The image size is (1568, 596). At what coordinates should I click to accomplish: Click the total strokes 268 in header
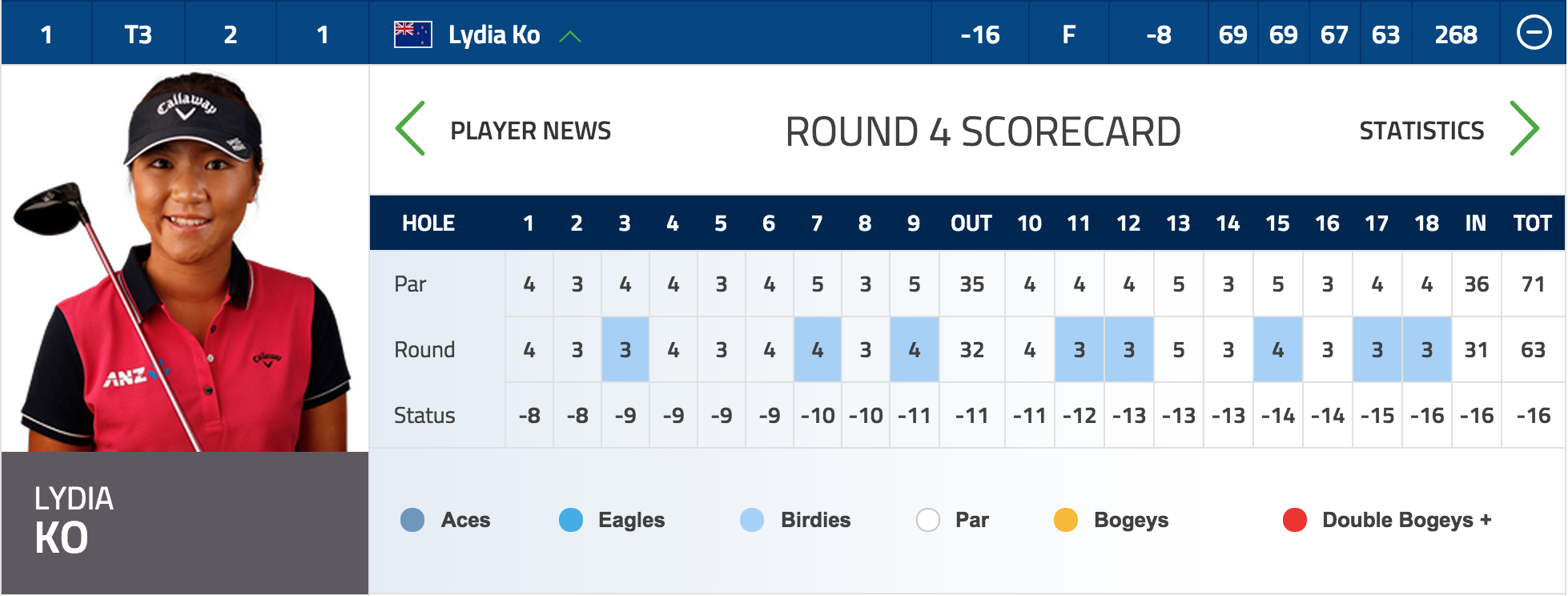(x=1456, y=34)
